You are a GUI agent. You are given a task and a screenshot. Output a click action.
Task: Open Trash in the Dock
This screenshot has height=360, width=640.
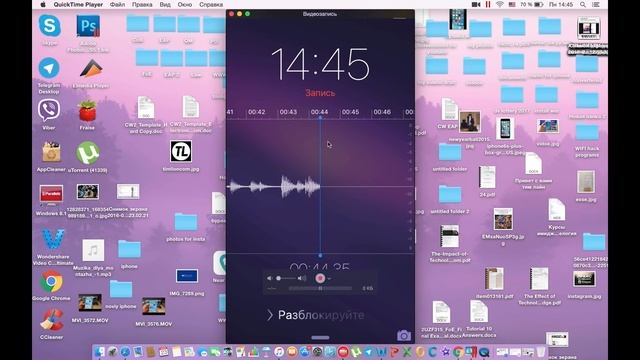click(x=540, y=352)
